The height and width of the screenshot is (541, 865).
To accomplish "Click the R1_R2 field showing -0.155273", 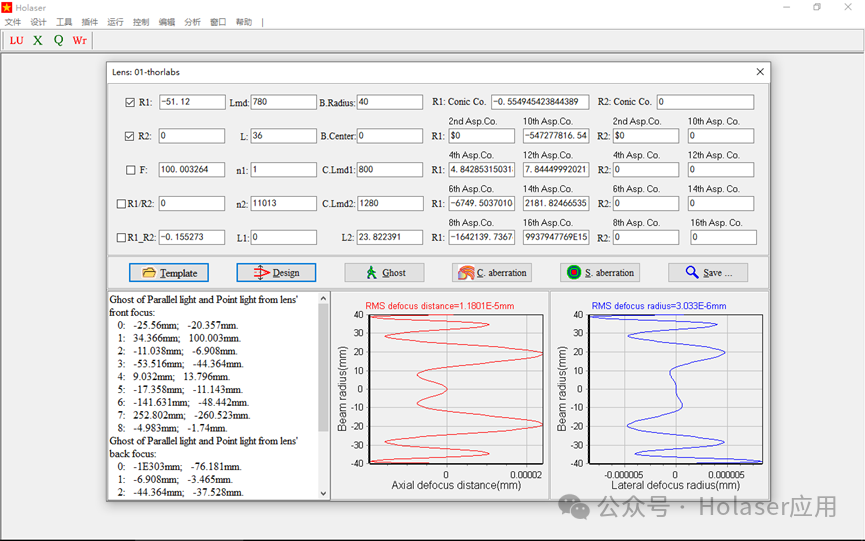I will (x=192, y=237).
